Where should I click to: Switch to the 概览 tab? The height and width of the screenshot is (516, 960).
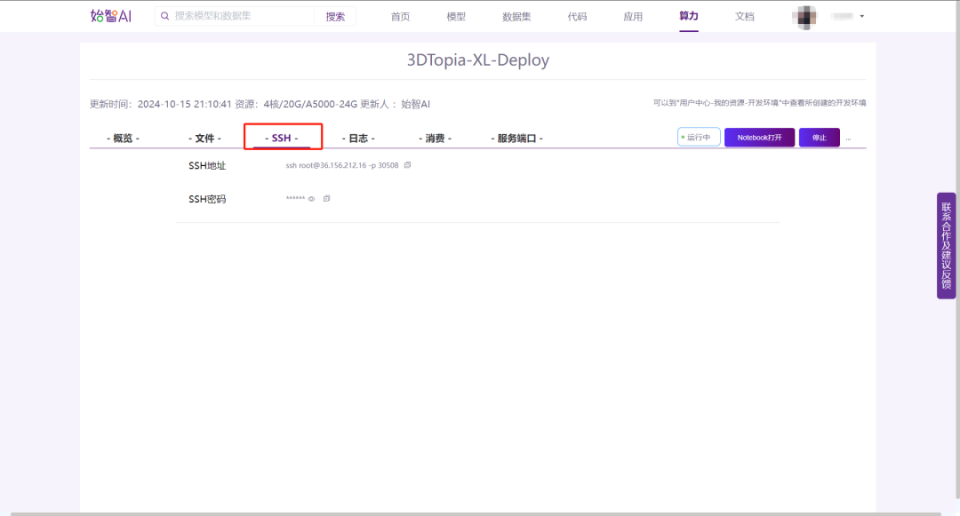123,138
